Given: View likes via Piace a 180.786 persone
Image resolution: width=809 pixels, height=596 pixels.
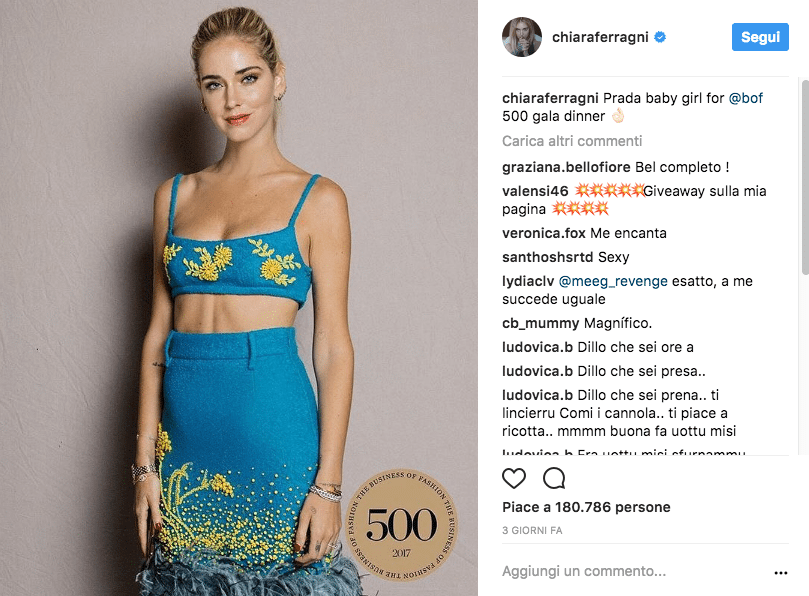Looking at the screenshot, I should tap(586, 507).
